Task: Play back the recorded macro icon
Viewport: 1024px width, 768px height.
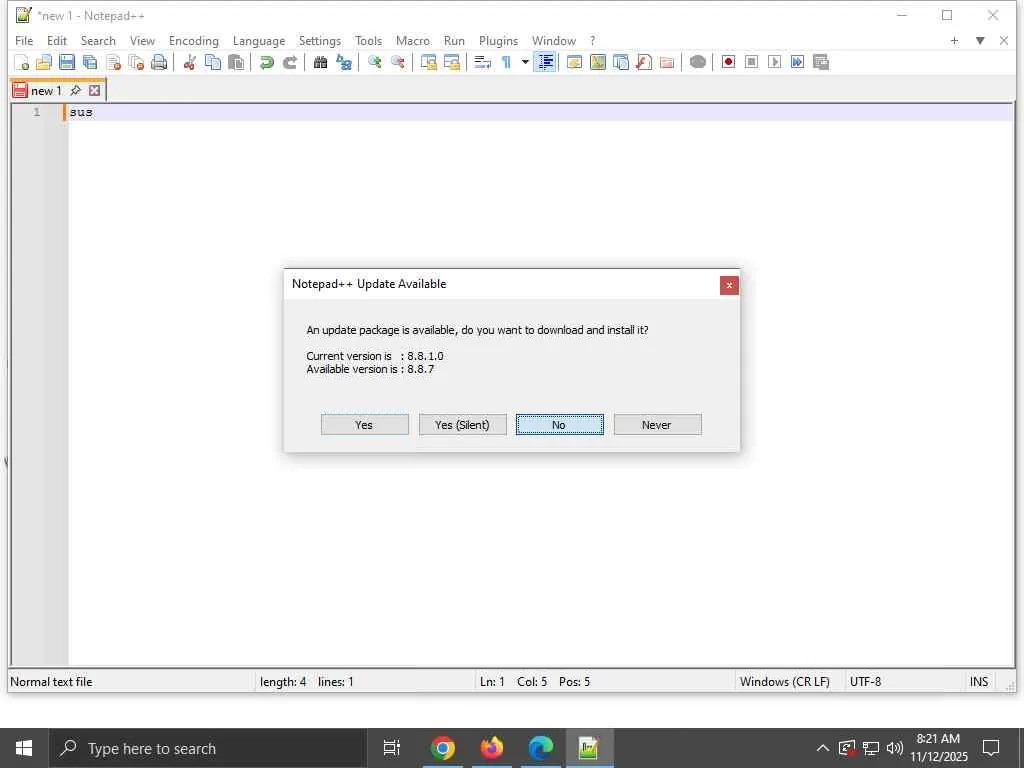Action: [775, 63]
